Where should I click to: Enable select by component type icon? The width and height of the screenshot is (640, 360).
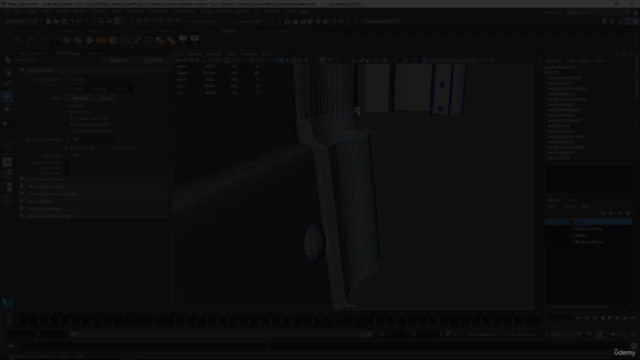pos(117,21)
